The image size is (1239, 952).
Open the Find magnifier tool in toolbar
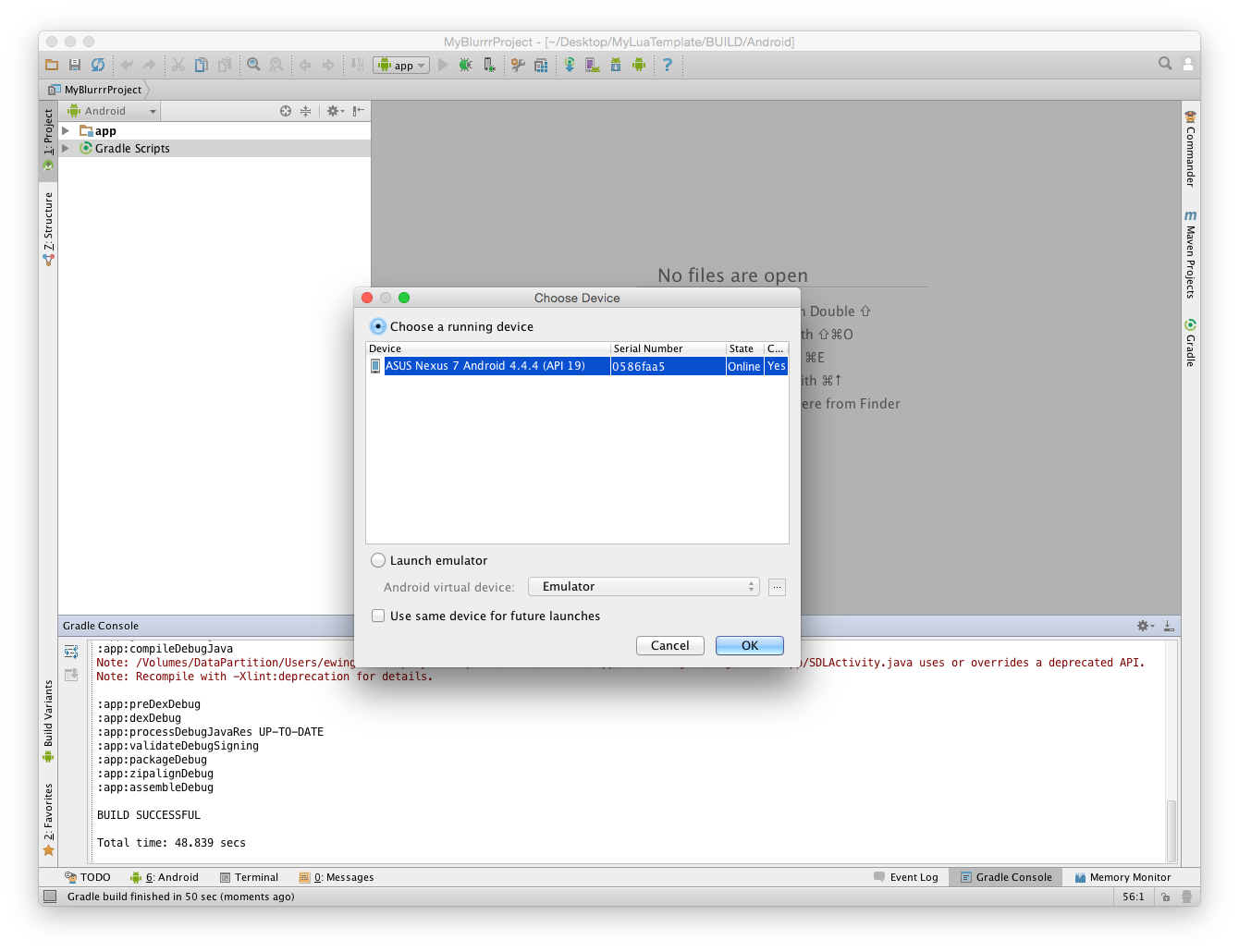253,65
